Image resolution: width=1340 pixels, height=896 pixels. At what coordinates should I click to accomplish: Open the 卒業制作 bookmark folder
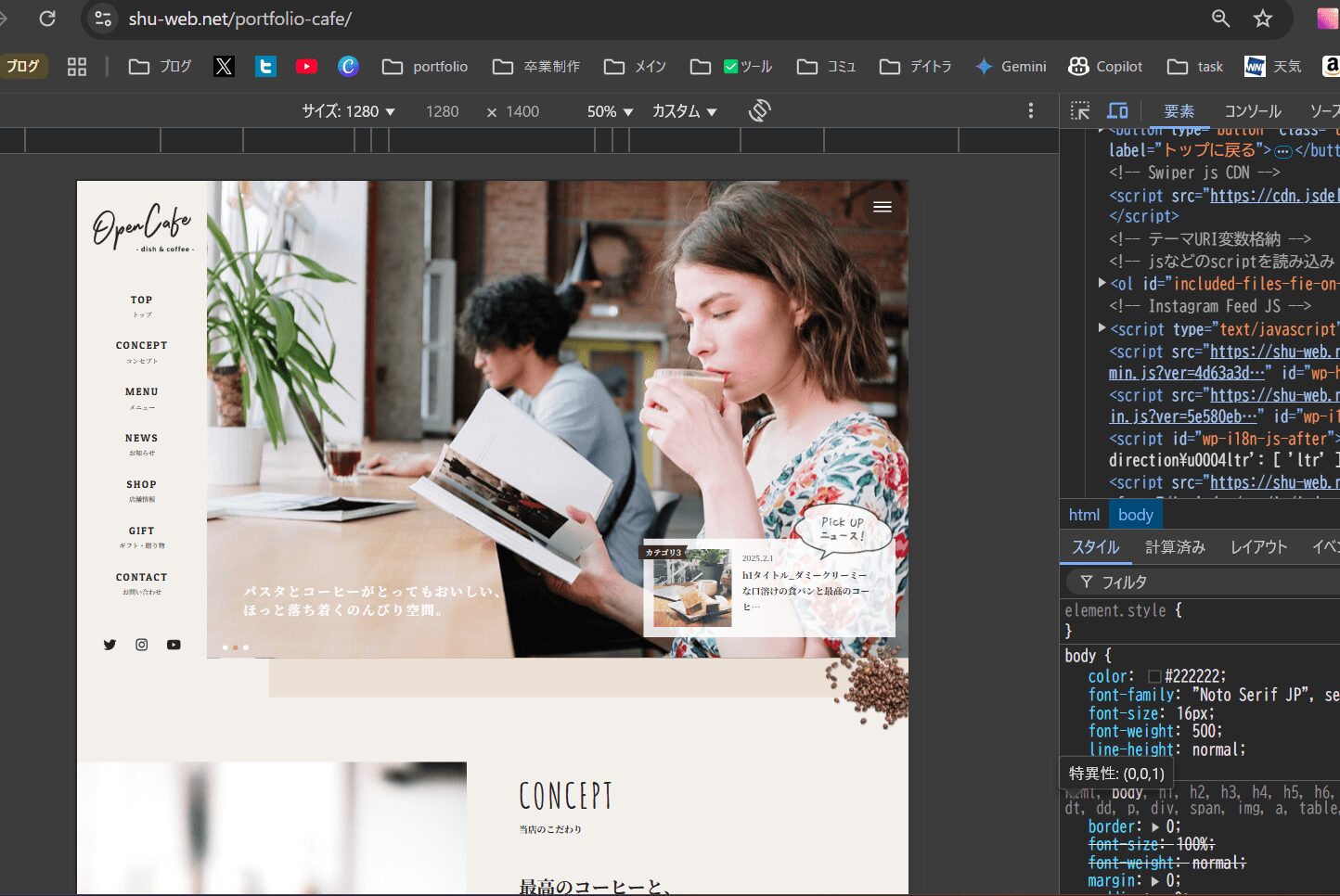pos(536,66)
